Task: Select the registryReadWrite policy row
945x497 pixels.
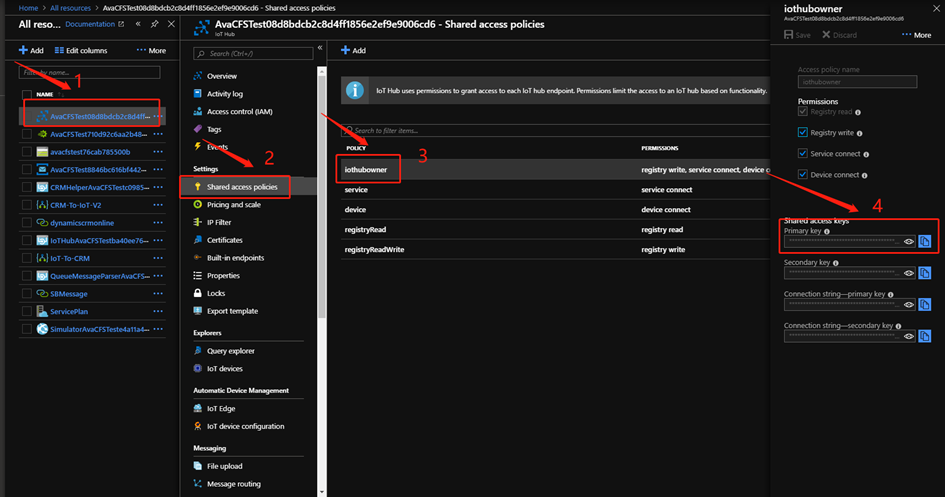Action: coord(556,249)
